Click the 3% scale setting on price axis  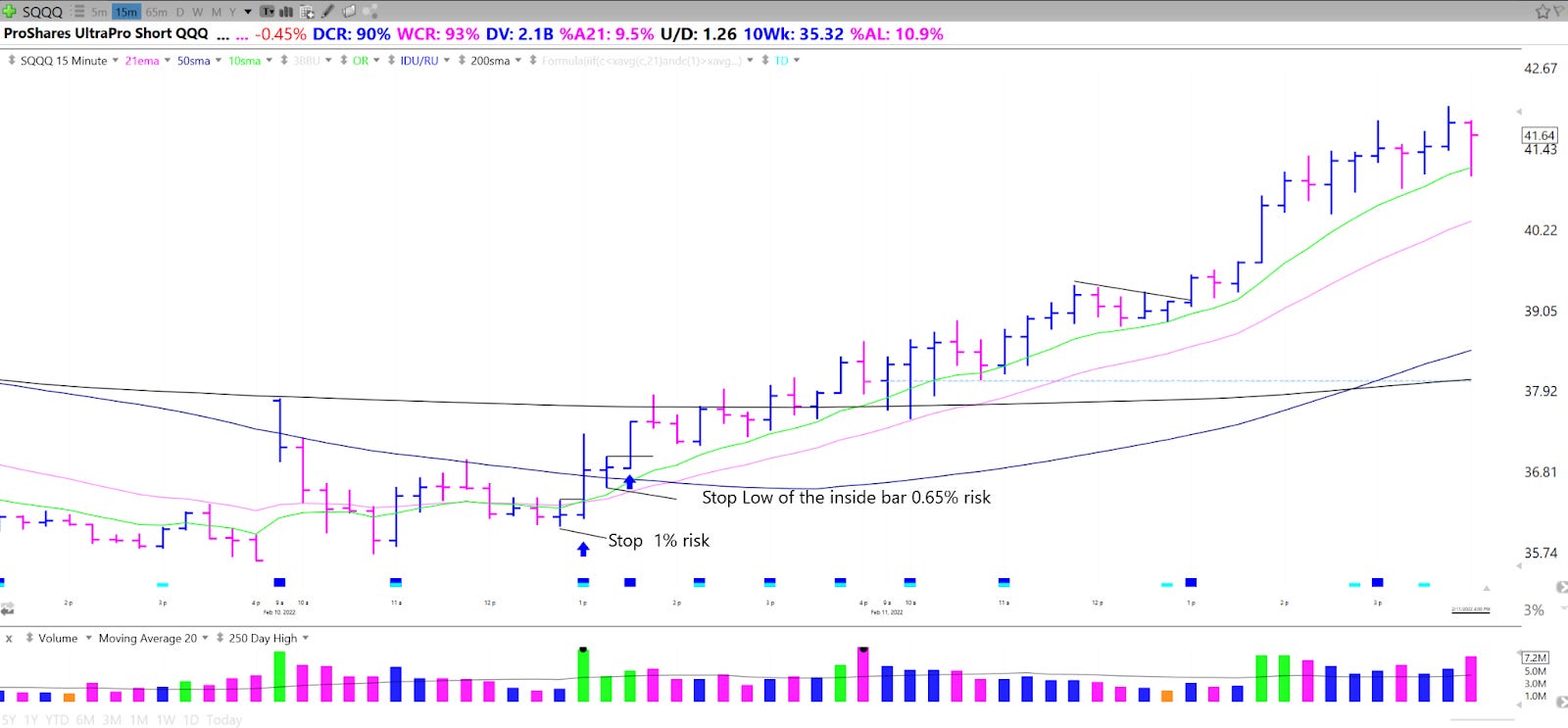pos(1534,609)
